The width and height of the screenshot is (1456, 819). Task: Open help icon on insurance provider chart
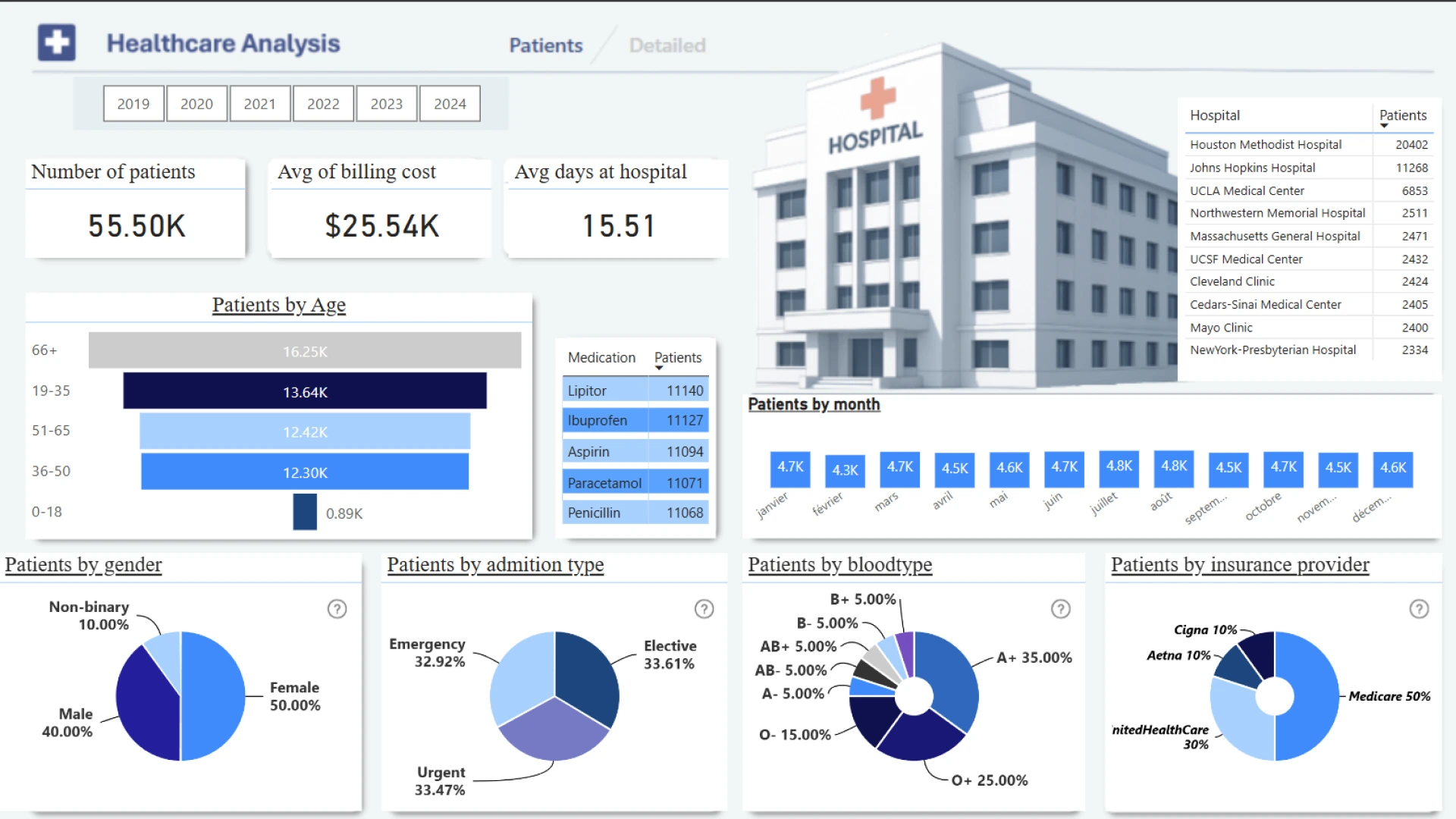coord(1418,609)
